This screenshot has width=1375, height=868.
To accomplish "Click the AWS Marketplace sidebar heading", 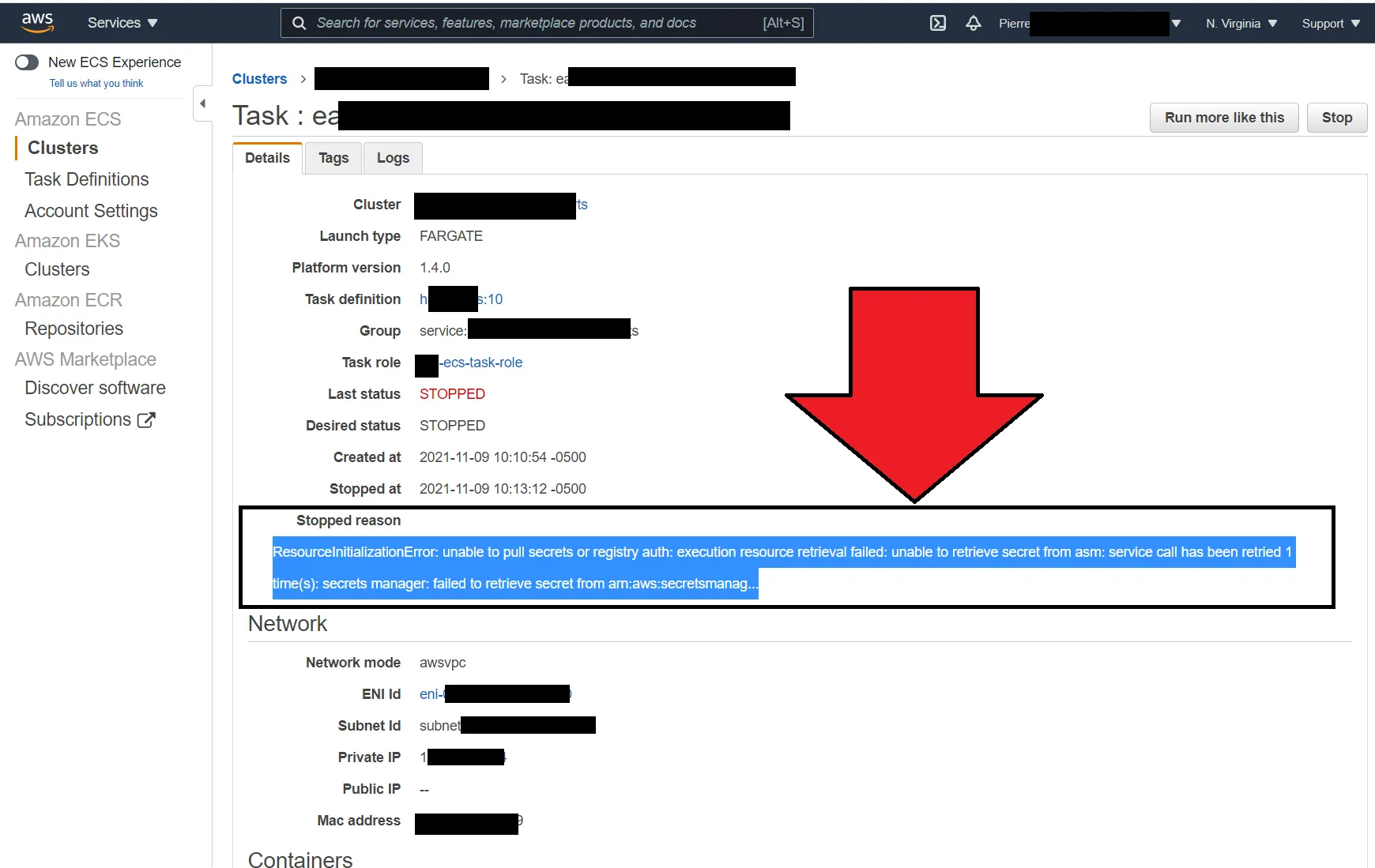I will click(85, 359).
